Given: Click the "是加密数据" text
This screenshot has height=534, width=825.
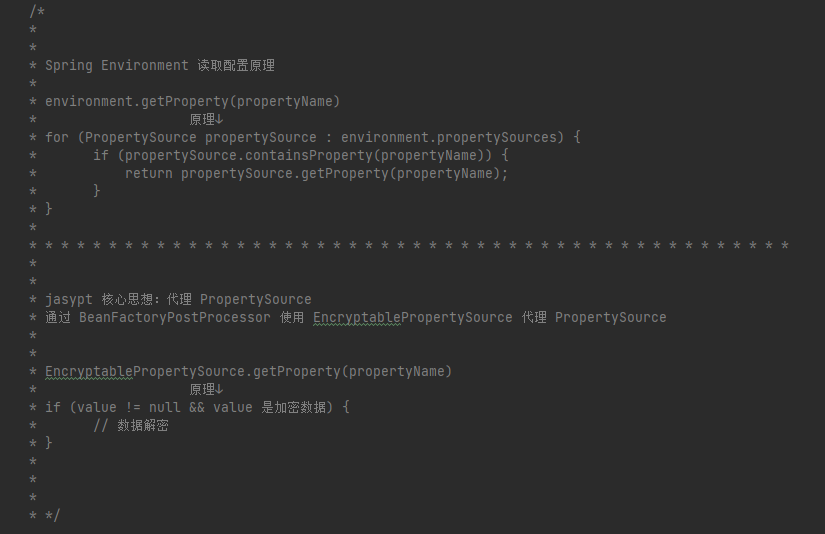Looking at the screenshot, I should pyautogui.click(x=294, y=407).
